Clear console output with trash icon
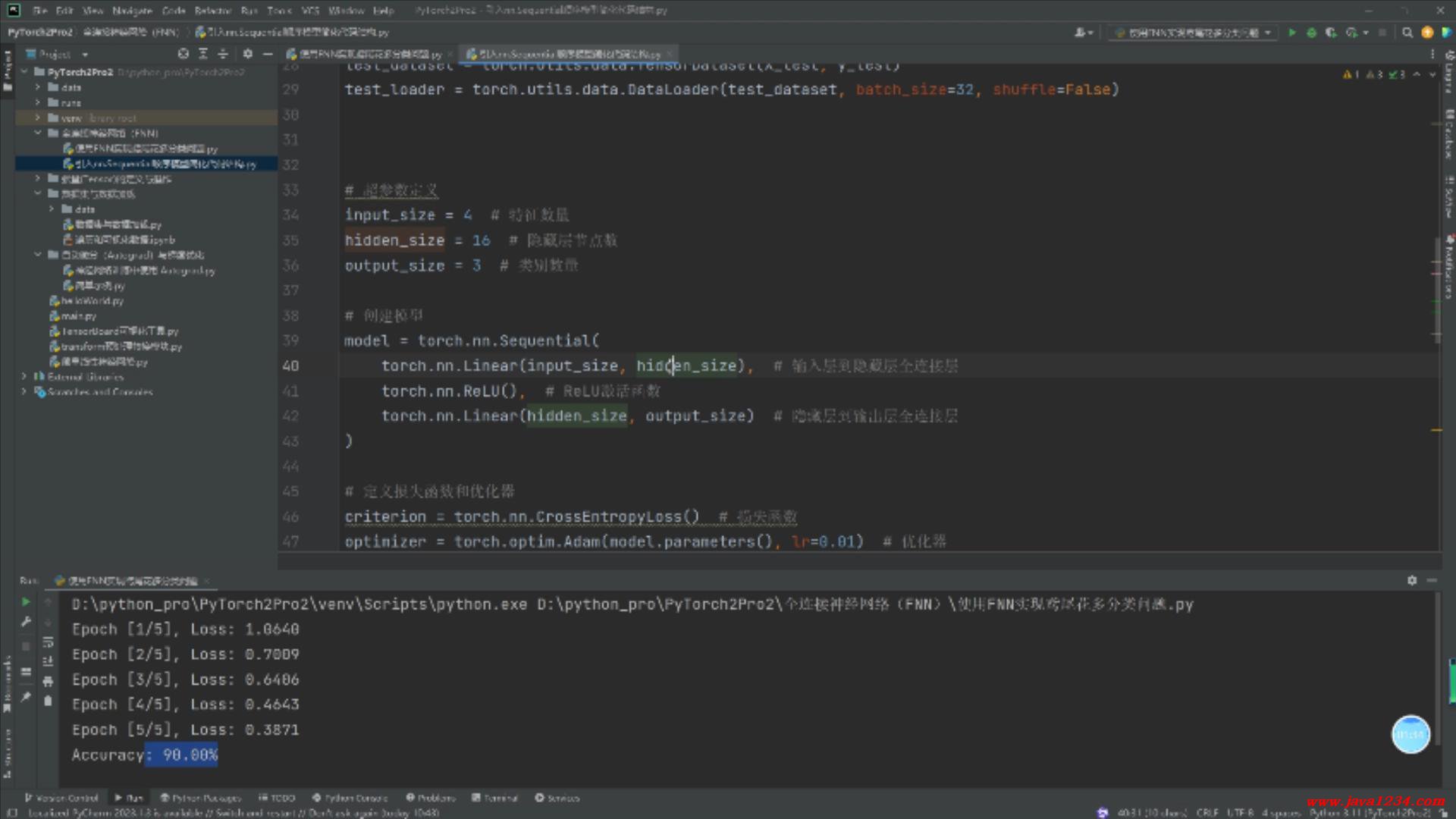Viewport: 1456px width, 819px height. tap(48, 701)
